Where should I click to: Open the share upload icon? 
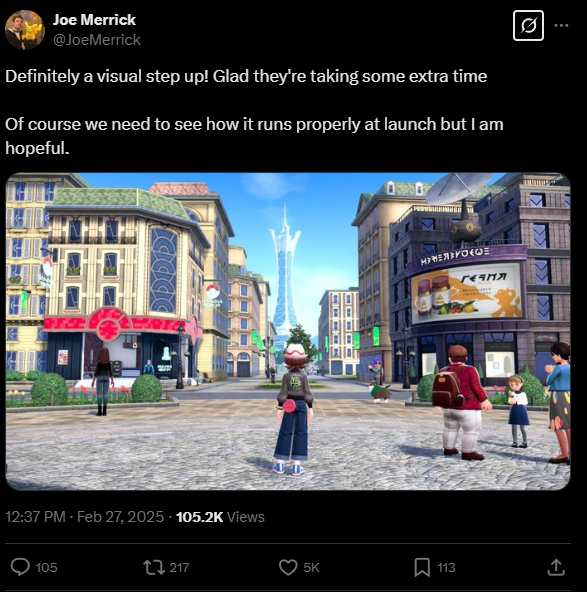coord(556,567)
